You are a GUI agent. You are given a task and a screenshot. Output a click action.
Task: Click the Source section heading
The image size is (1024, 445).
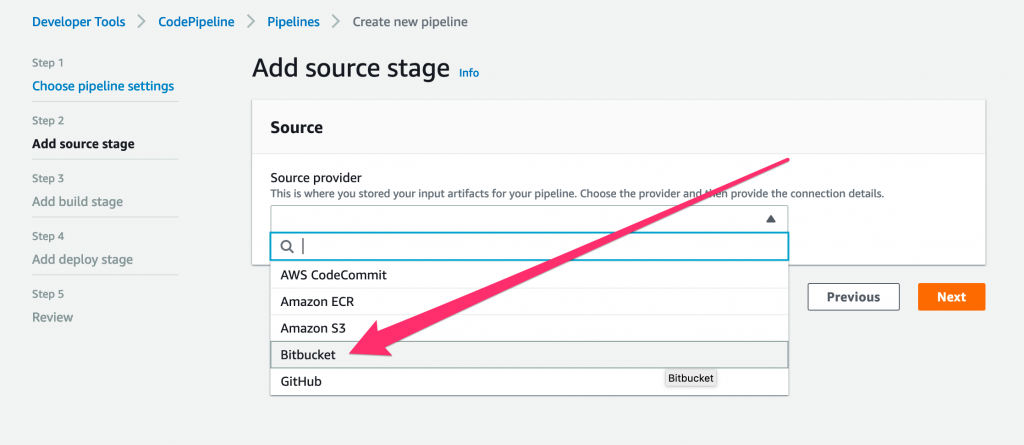(x=296, y=127)
